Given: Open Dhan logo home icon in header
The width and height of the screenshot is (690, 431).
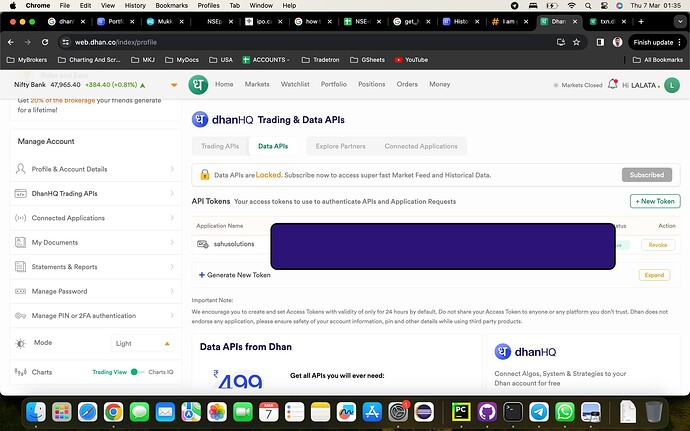Looking at the screenshot, I should tap(198, 85).
